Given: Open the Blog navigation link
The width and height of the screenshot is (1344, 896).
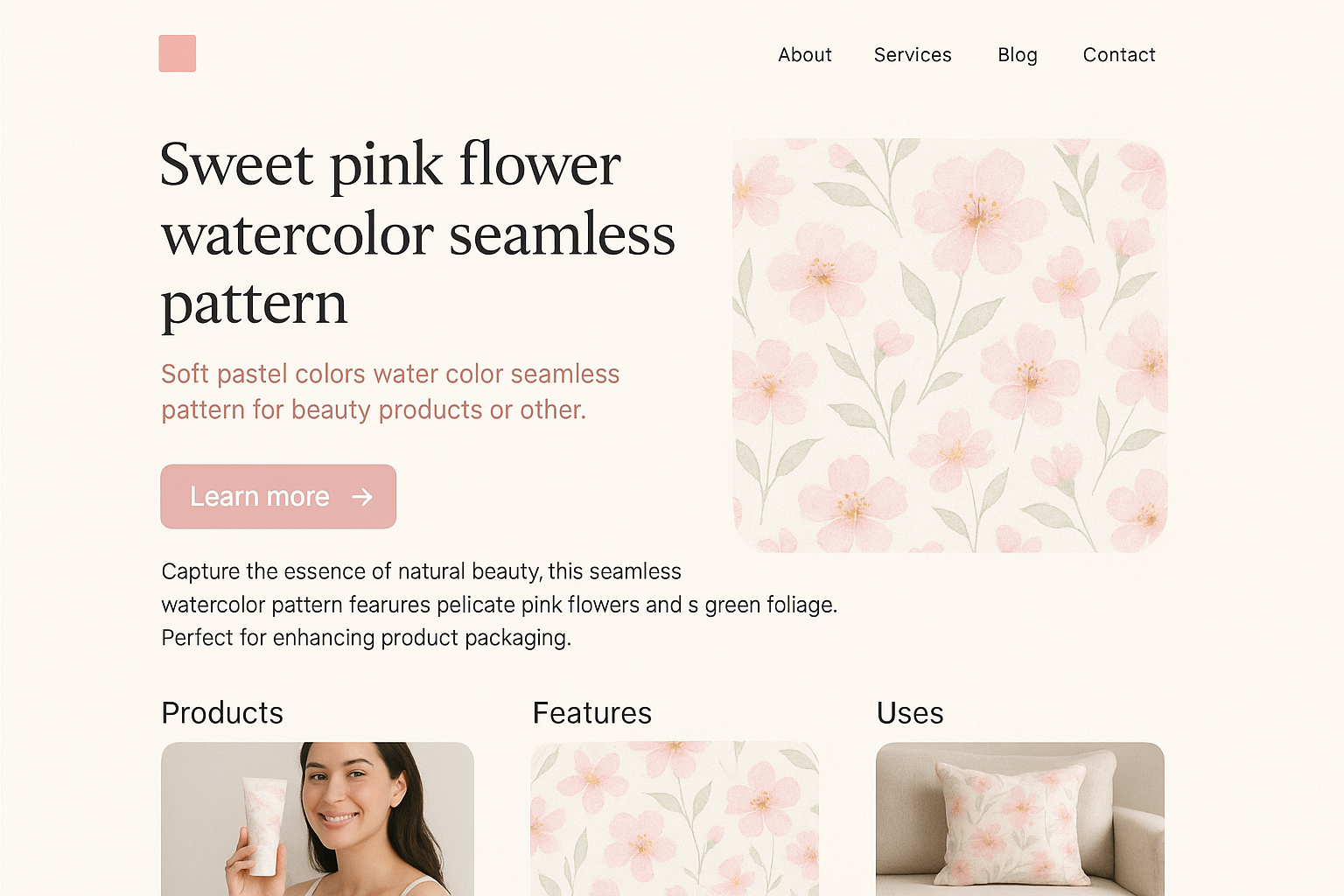Looking at the screenshot, I should tap(1017, 55).
